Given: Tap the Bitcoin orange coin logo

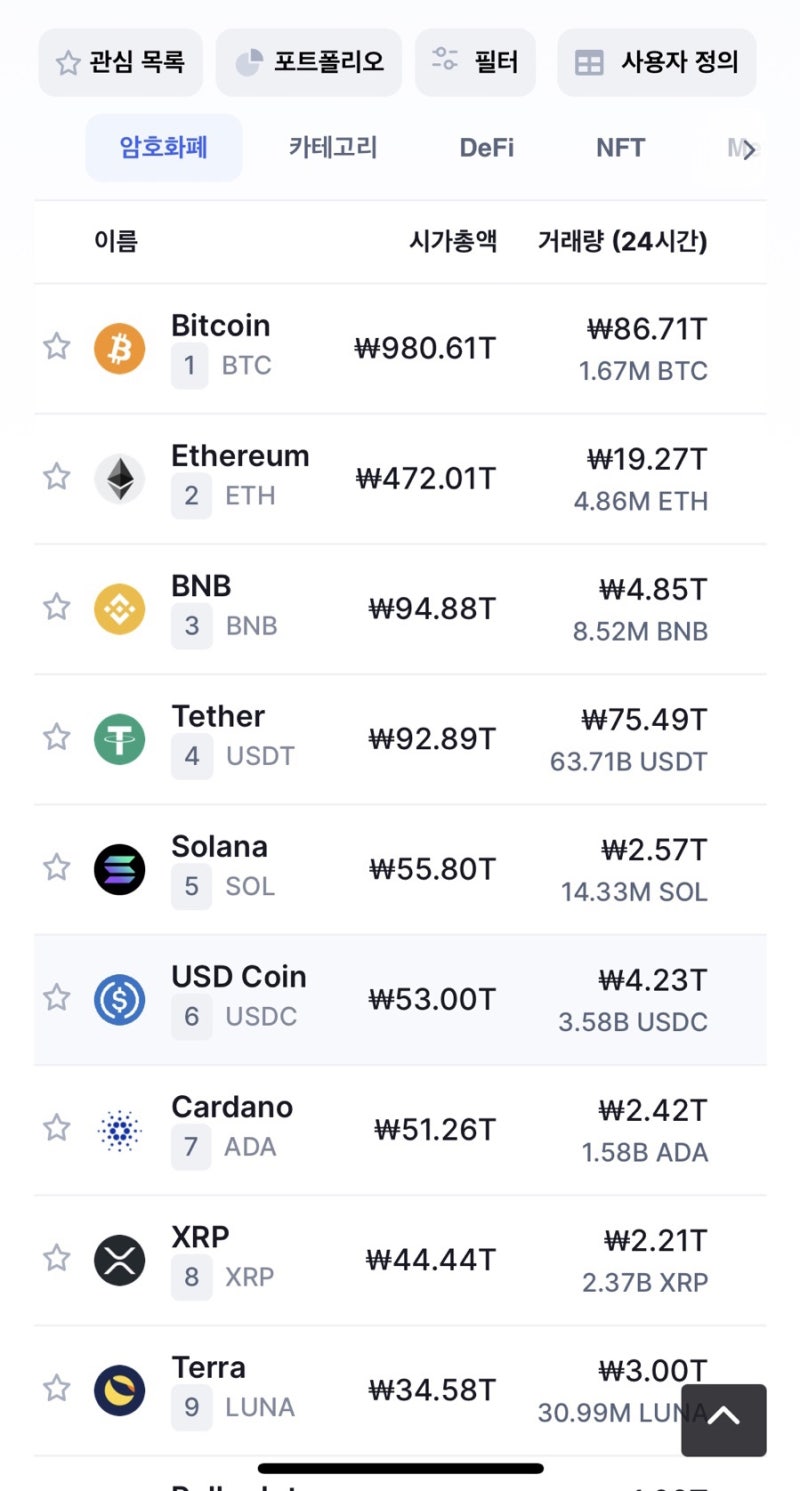Looking at the screenshot, I should (120, 348).
